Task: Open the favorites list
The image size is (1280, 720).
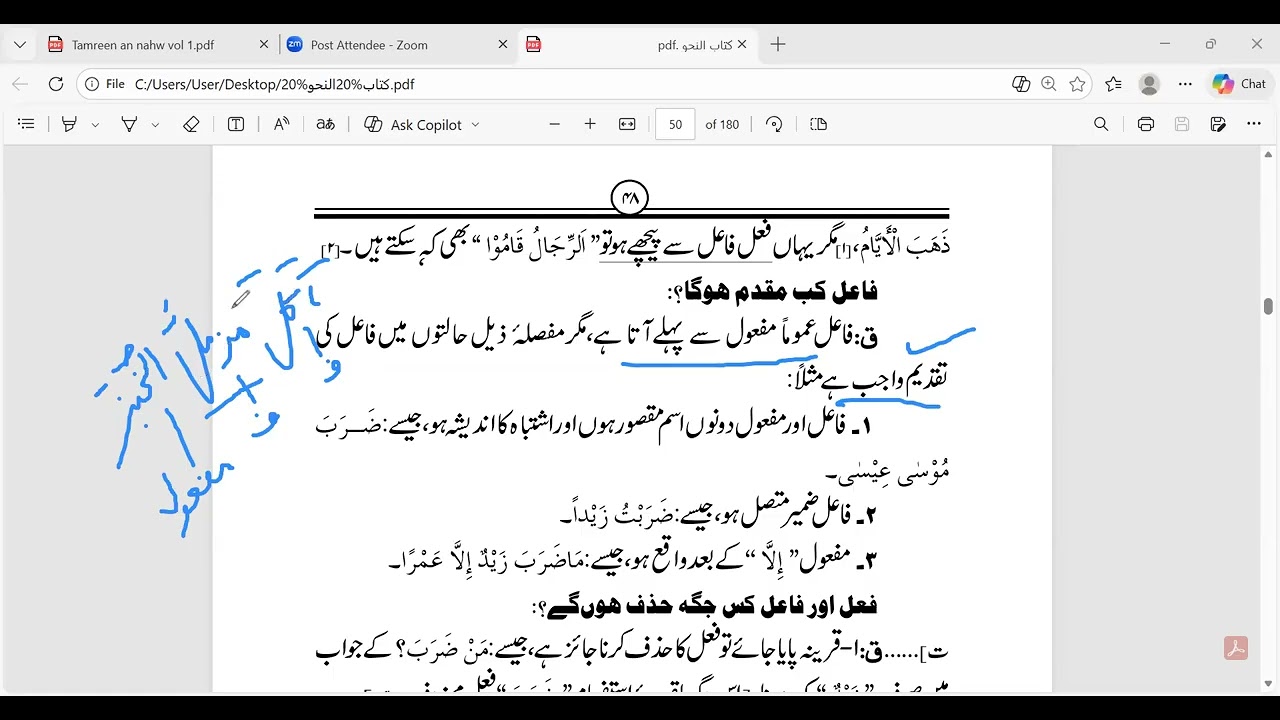Action: click(1113, 84)
